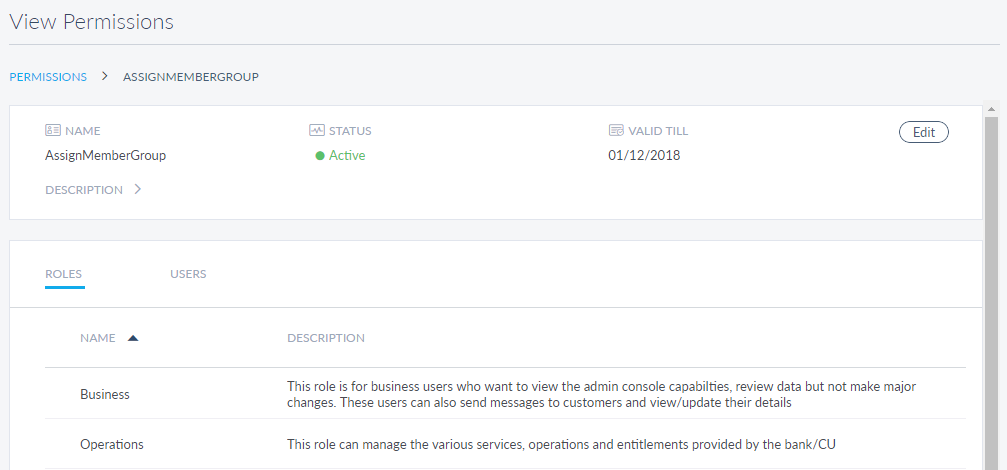
Task: Select the Operations role row
Action: [112, 444]
